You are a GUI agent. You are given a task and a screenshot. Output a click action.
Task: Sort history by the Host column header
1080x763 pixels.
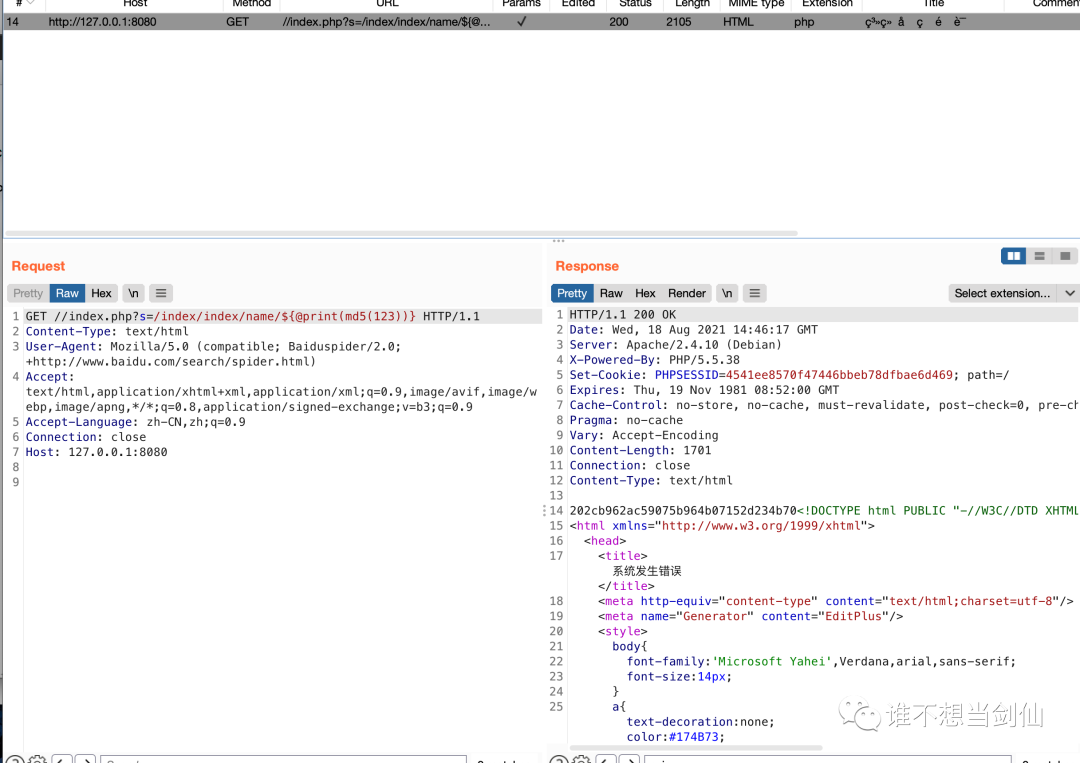(135, 3)
